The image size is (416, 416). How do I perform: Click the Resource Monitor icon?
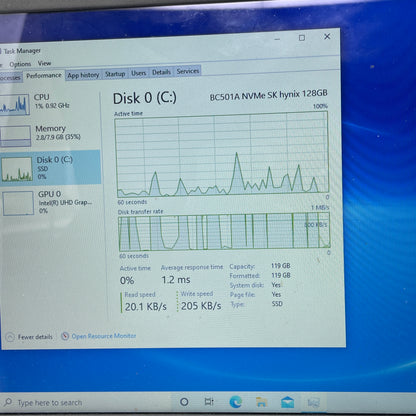pyautogui.click(x=65, y=336)
